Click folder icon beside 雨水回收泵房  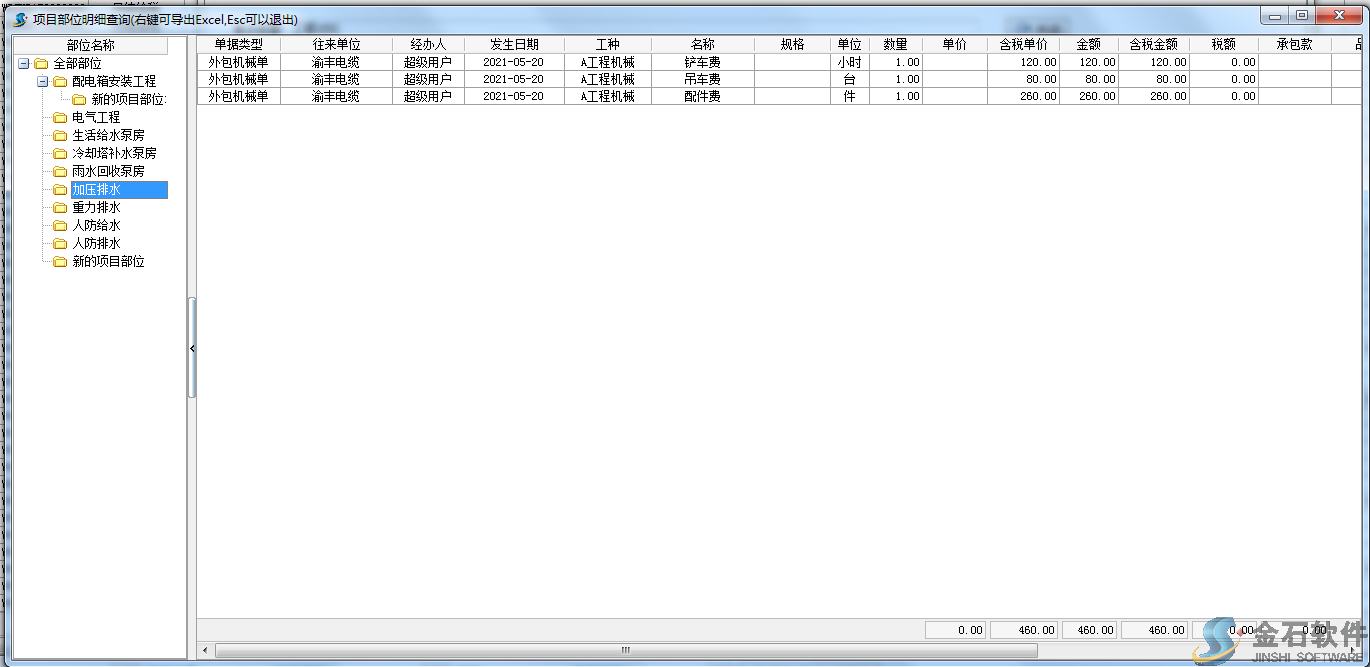60,171
